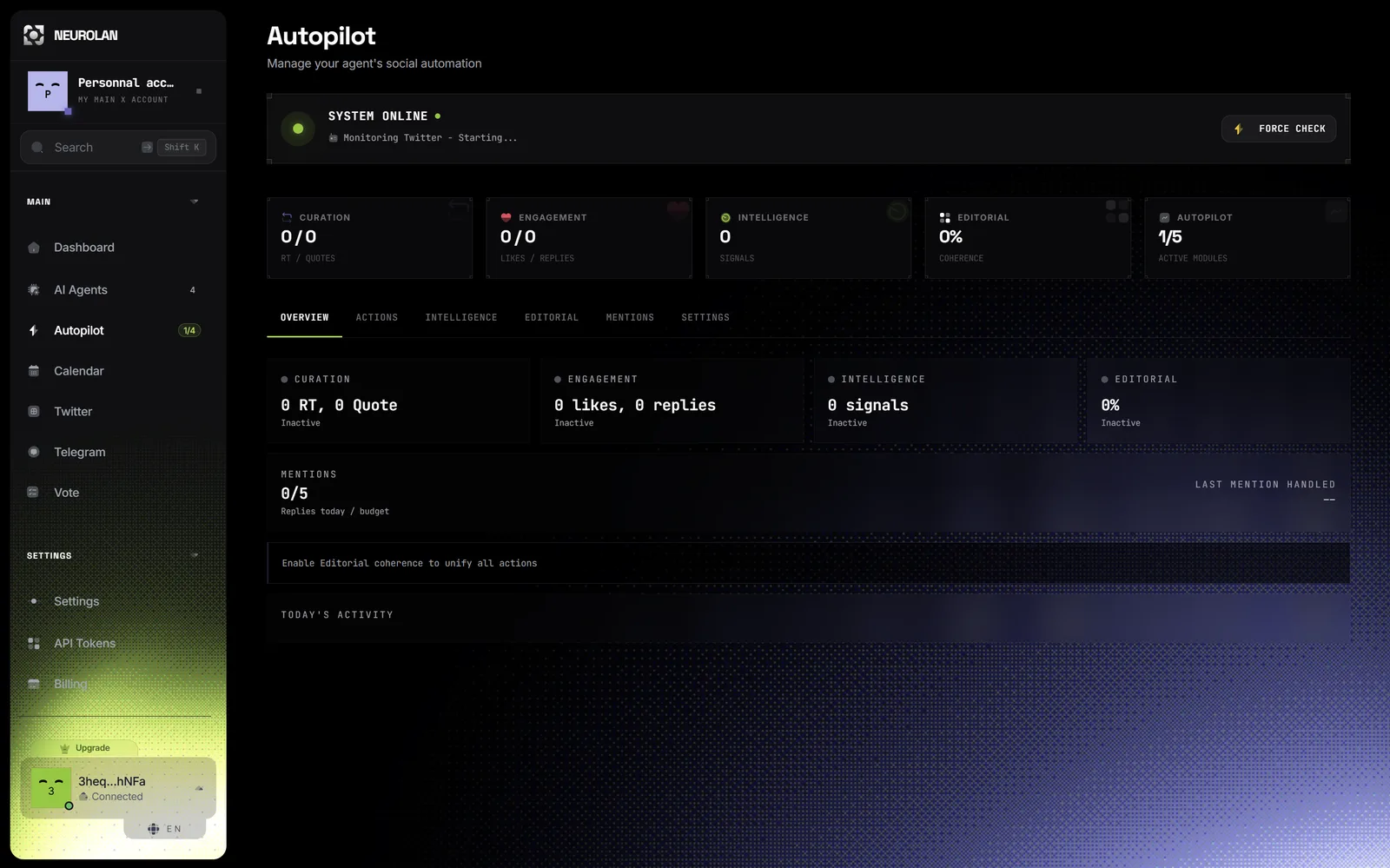The height and width of the screenshot is (868, 1390).
Task: Open AI Agents section
Action: (x=81, y=290)
